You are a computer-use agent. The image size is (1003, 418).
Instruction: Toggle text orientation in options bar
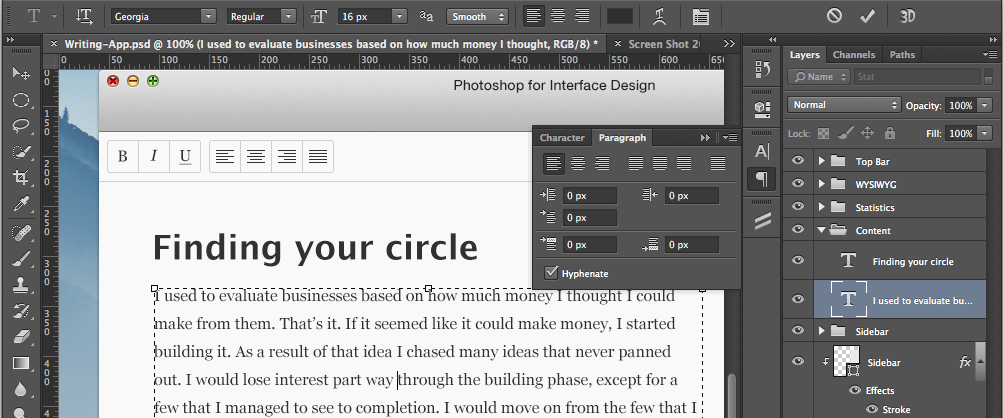click(84, 17)
